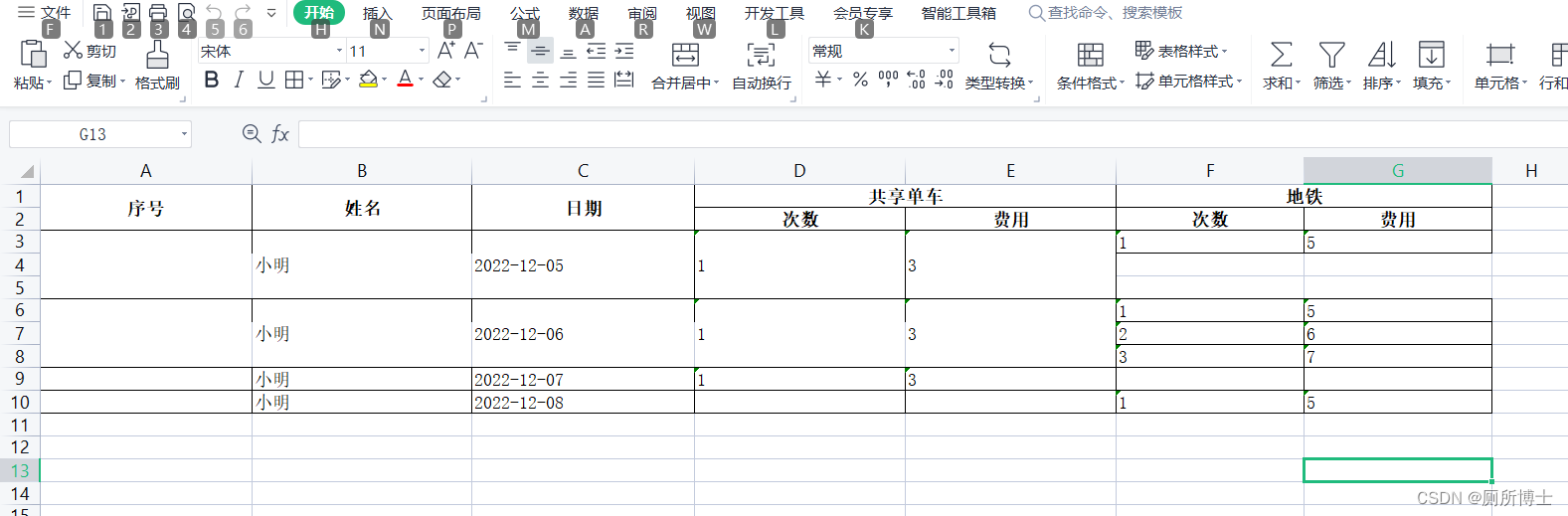The width and height of the screenshot is (1568, 516).
Task: Click the Sum (求和) sigma icon
Action: (1282, 55)
